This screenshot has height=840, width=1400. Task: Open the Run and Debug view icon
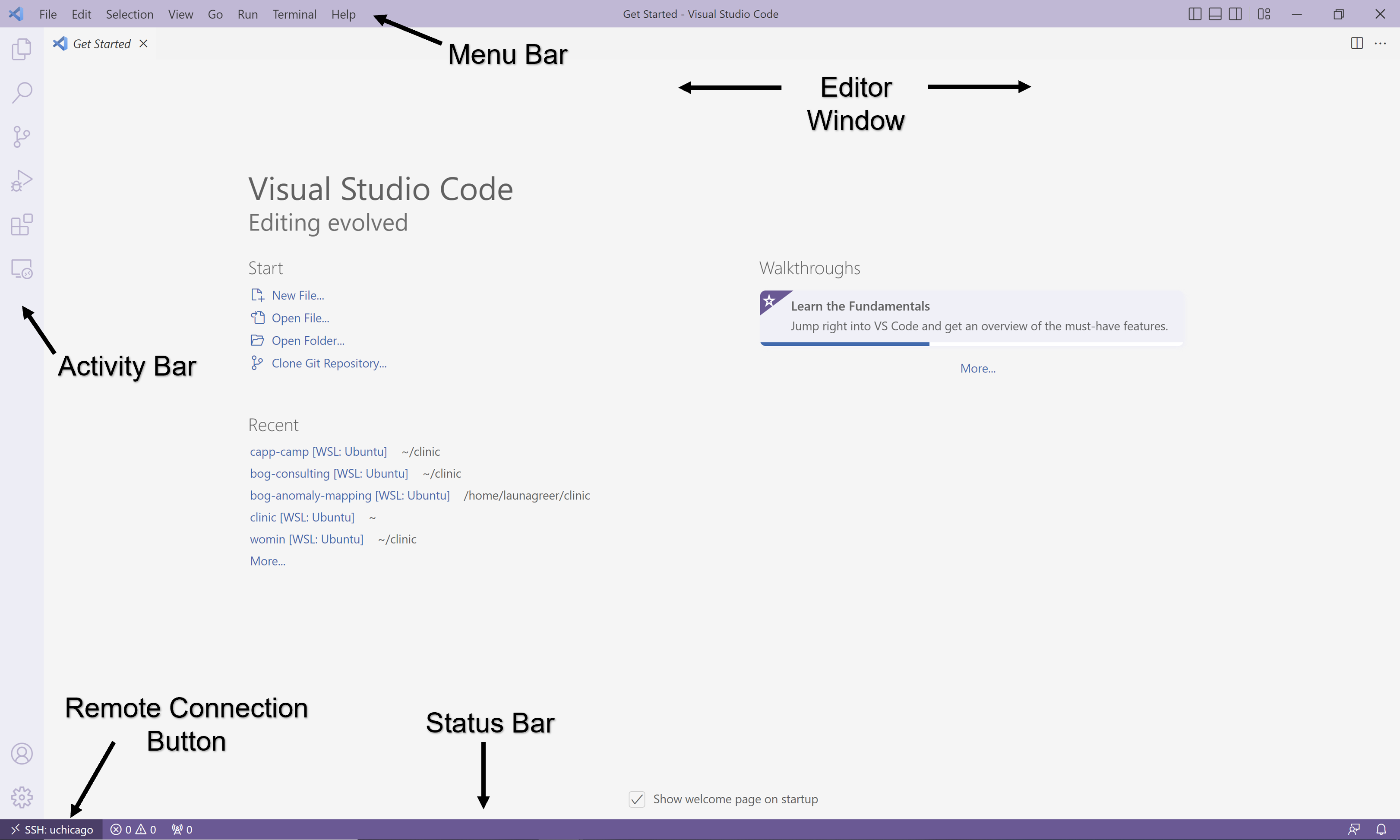click(22, 180)
